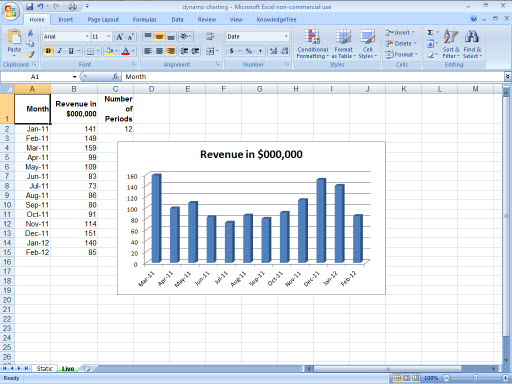The width and height of the screenshot is (512, 384).
Task: Switch to the Insert ribbon tab
Action: [65, 20]
